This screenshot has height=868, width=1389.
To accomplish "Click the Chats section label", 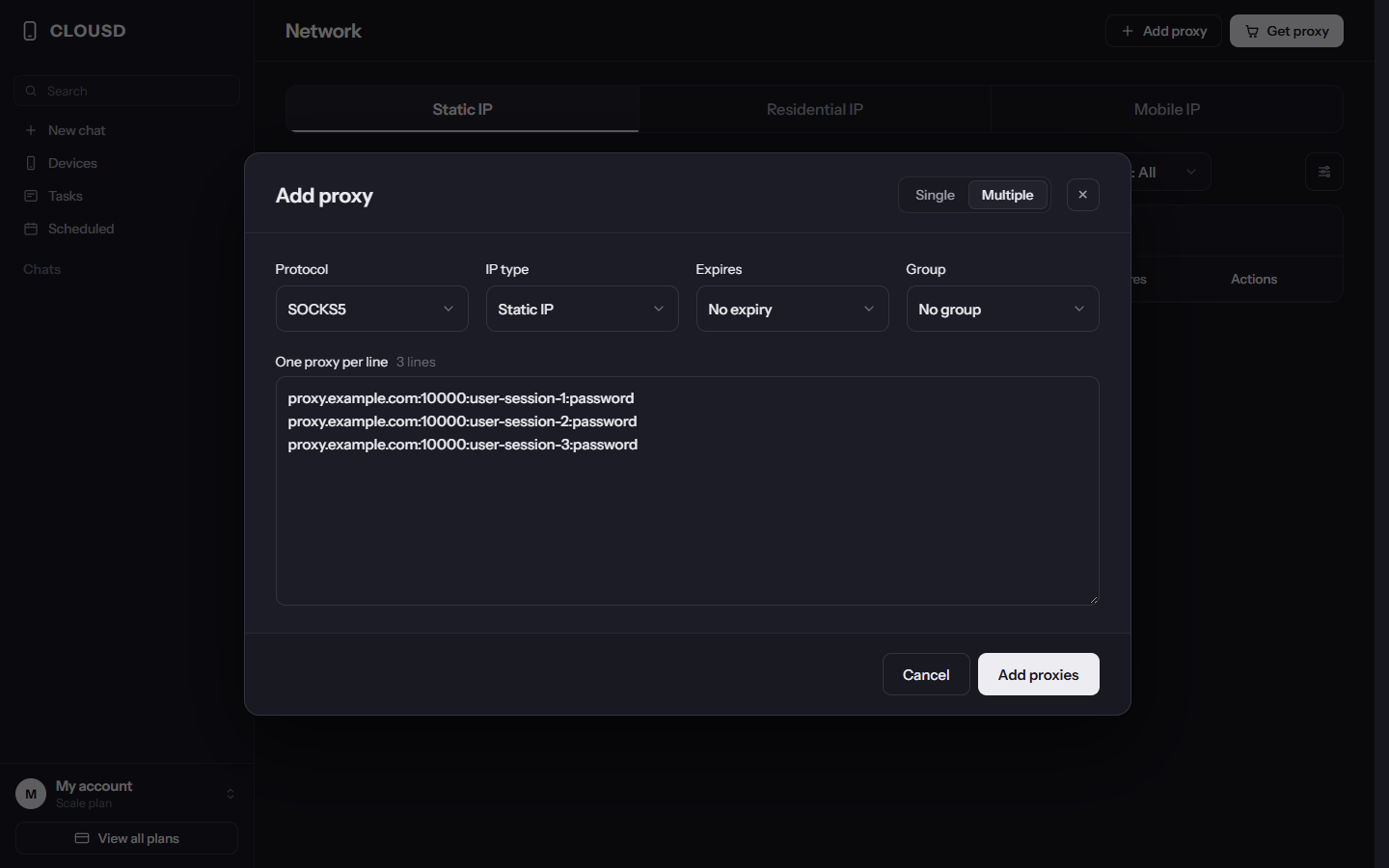I will pyautogui.click(x=41, y=269).
